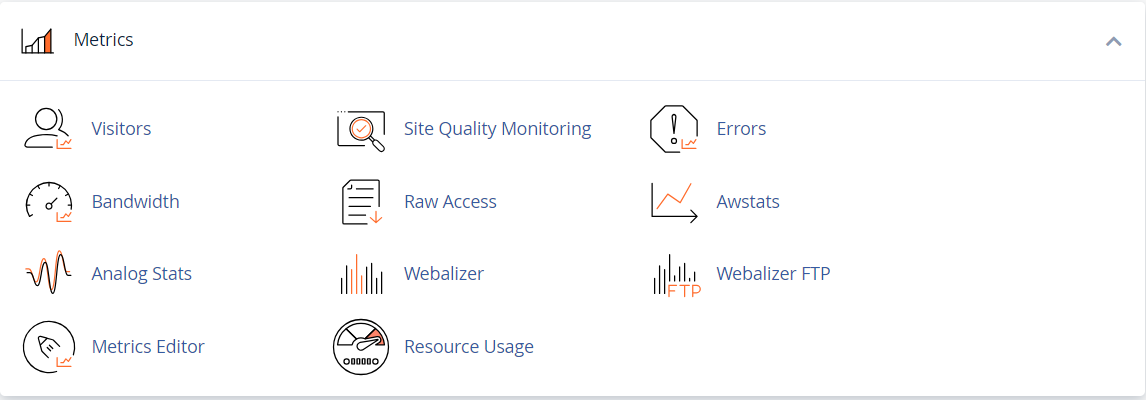Viewport: 1146px width, 400px height.
Task: Select the Metrics Editor pen icon
Action: point(48,347)
